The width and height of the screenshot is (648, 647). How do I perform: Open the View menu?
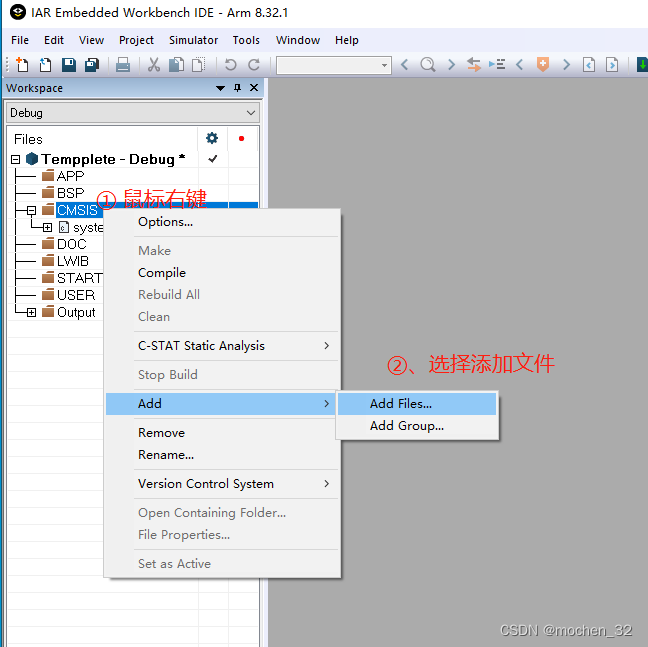(91, 40)
